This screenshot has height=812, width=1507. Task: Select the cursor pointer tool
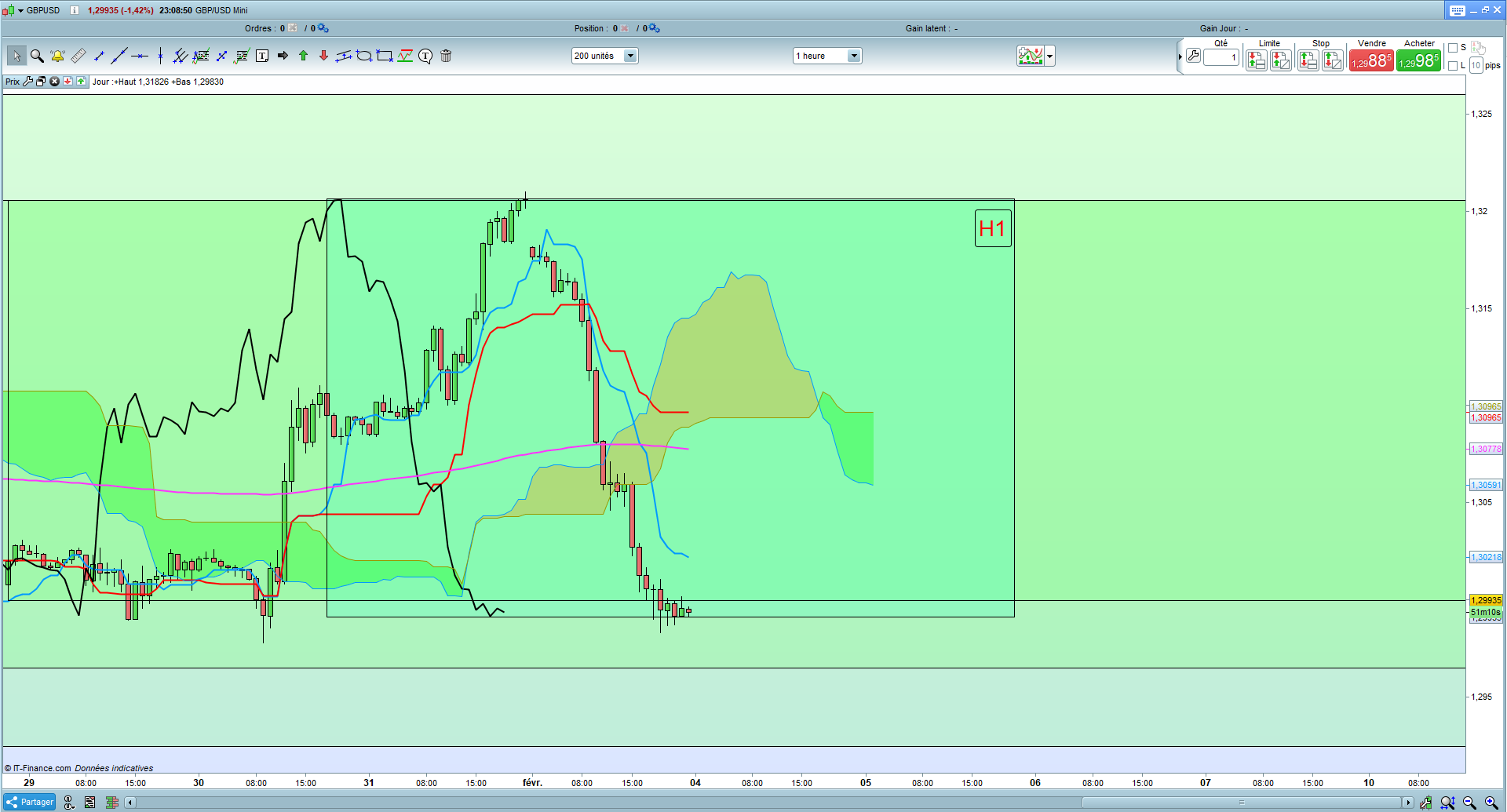[16, 56]
